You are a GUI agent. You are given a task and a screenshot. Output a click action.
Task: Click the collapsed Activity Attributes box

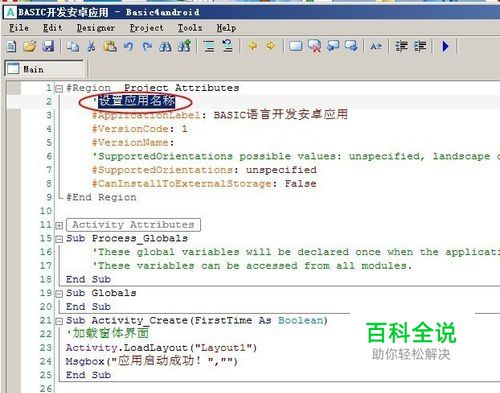pyautogui.click(x=133, y=225)
